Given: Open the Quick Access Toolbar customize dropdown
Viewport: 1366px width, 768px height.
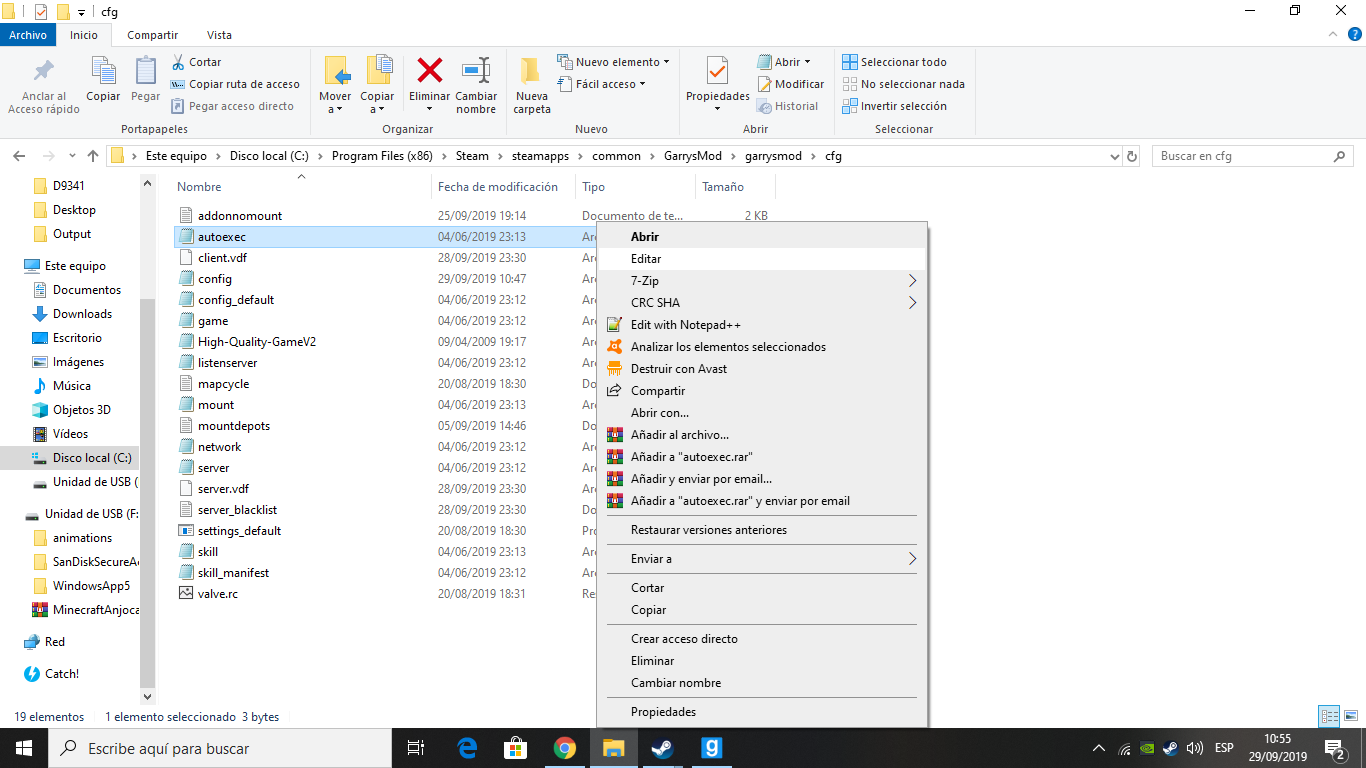Looking at the screenshot, I should pos(81,12).
